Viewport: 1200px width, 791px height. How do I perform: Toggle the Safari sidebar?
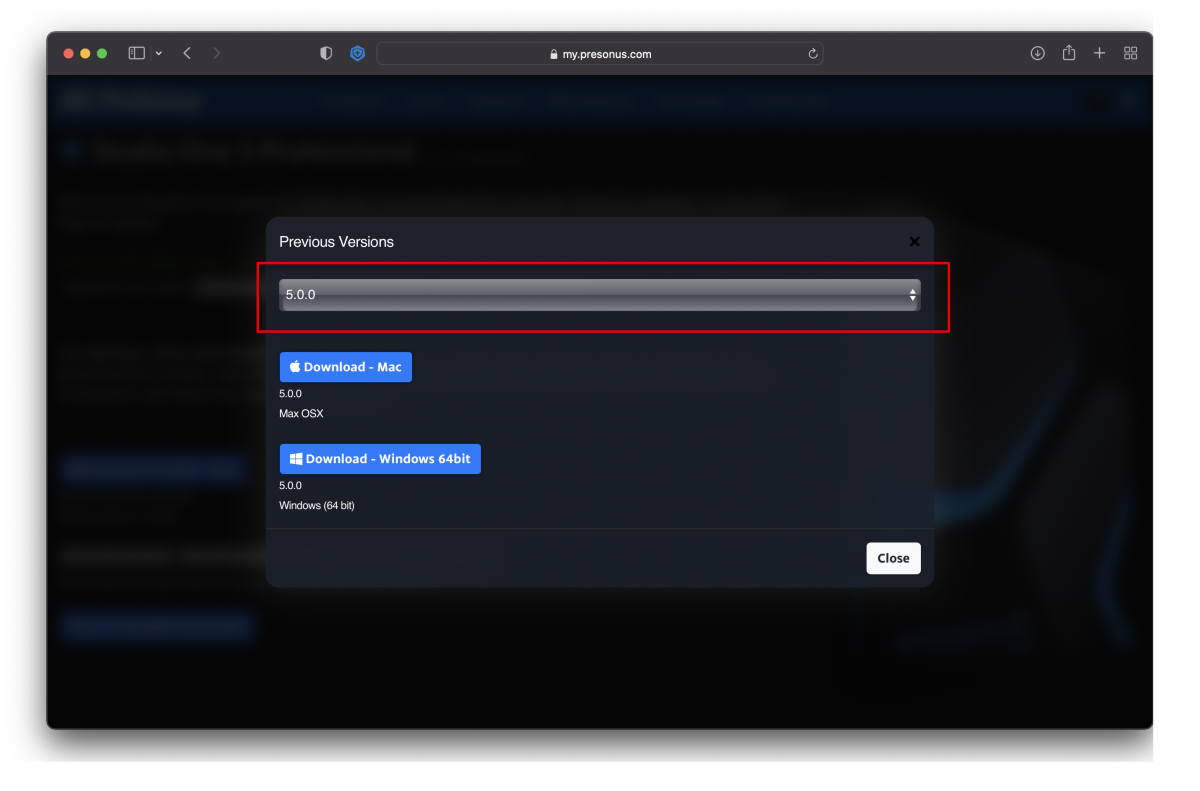click(137, 53)
